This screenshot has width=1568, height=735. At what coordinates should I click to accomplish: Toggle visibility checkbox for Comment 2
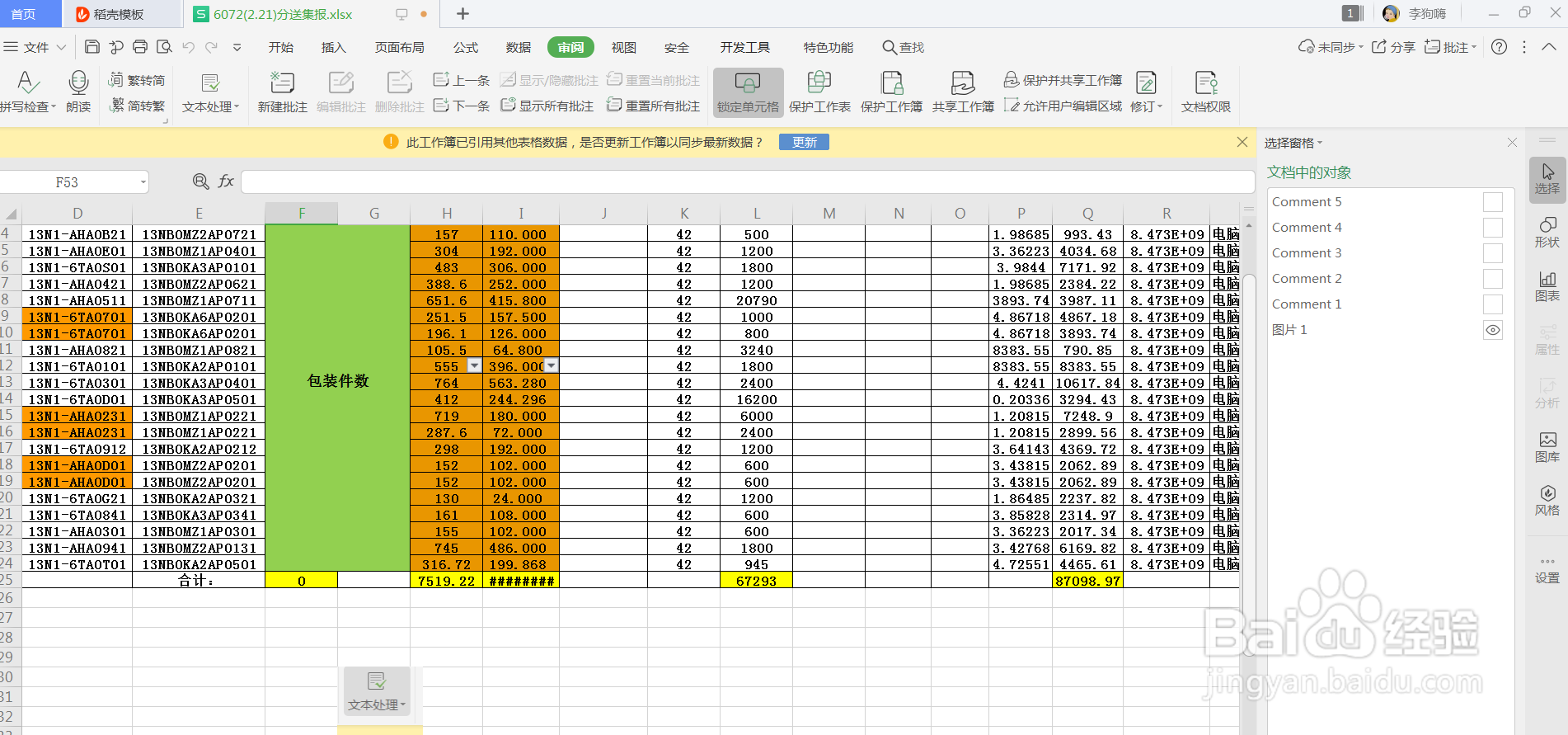[1493, 279]
